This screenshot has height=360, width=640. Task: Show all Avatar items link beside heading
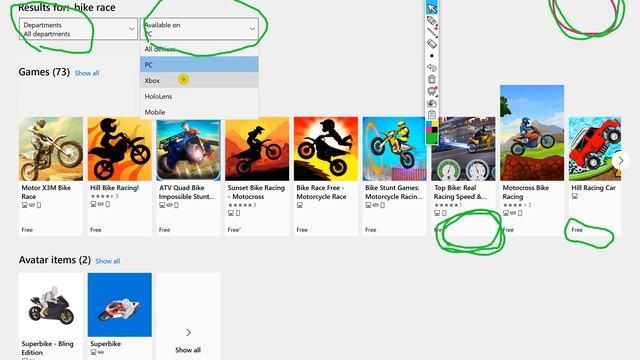pyautogui.click(x=108, y=261)
